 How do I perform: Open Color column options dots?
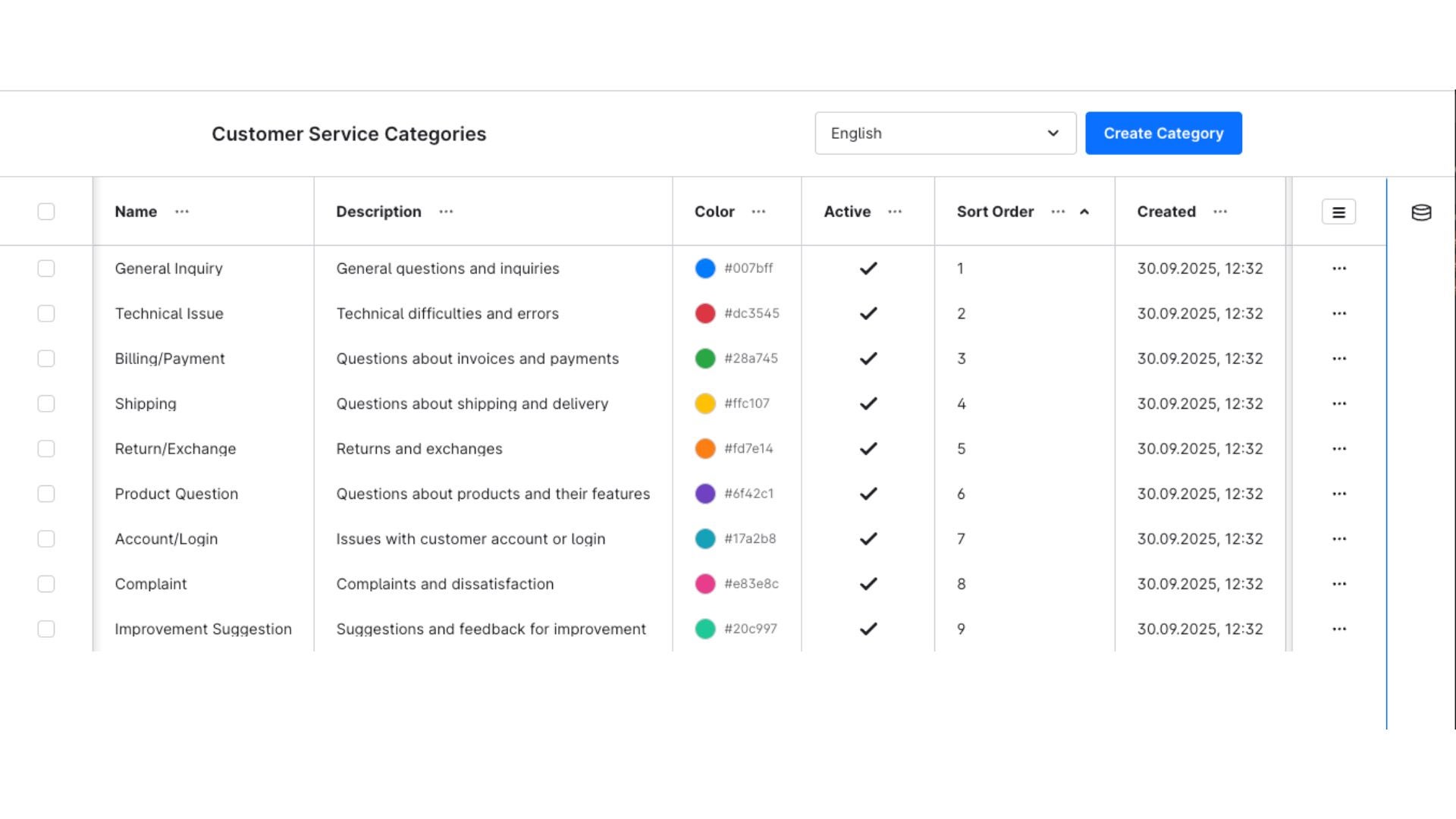click(x=758, y=212)
